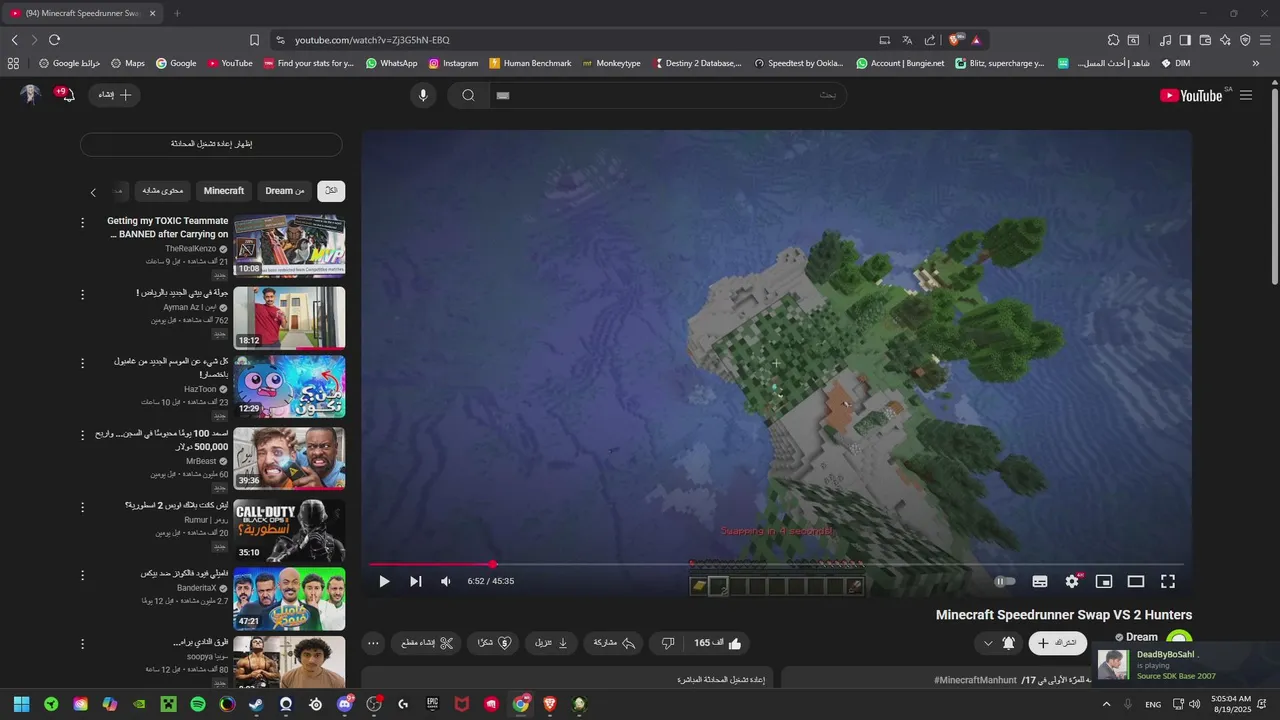
Task: Open the Create video button
Action: pyautogui.click(x=114, y=95)
